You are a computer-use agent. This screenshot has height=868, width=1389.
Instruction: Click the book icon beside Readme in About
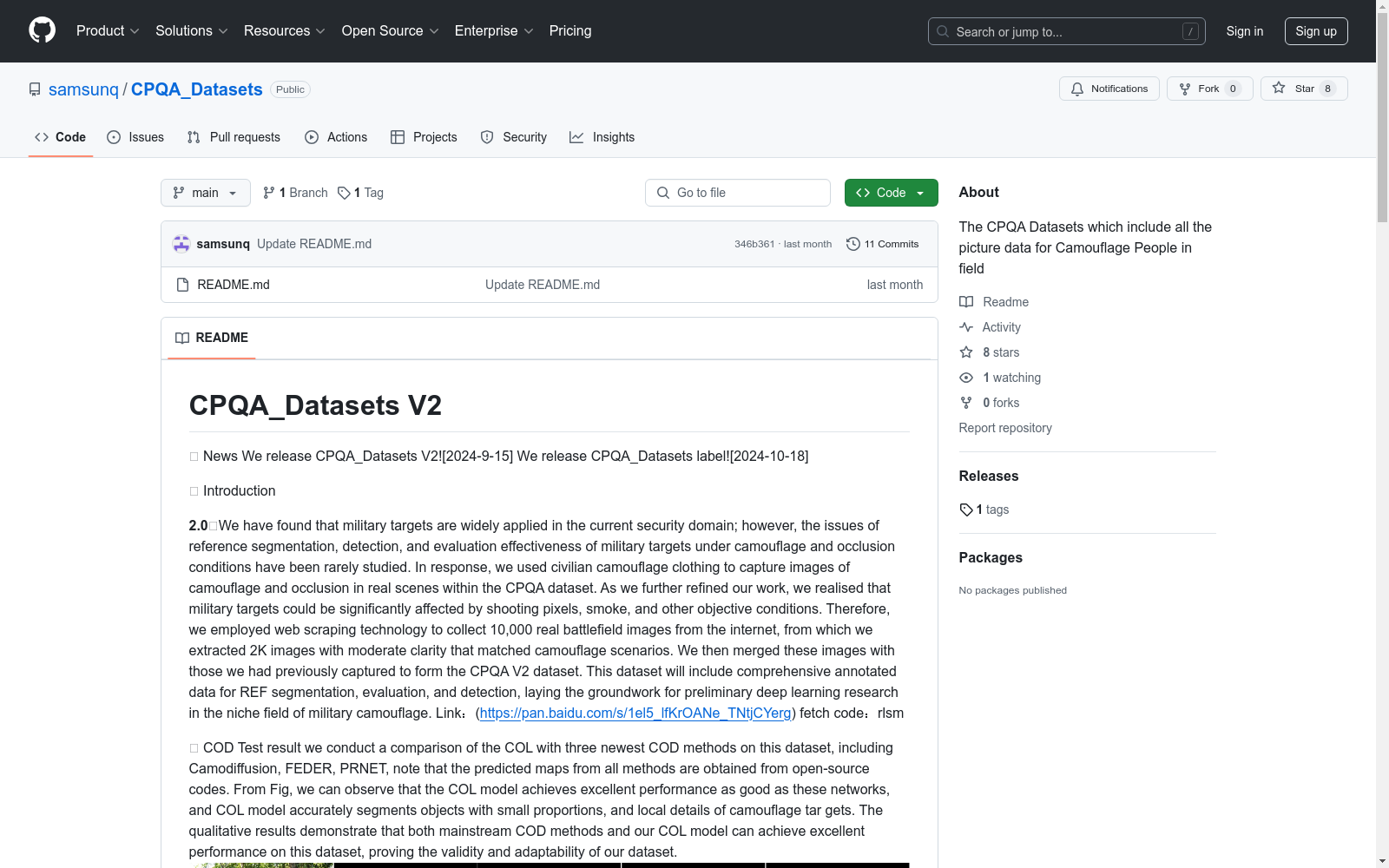966,302
